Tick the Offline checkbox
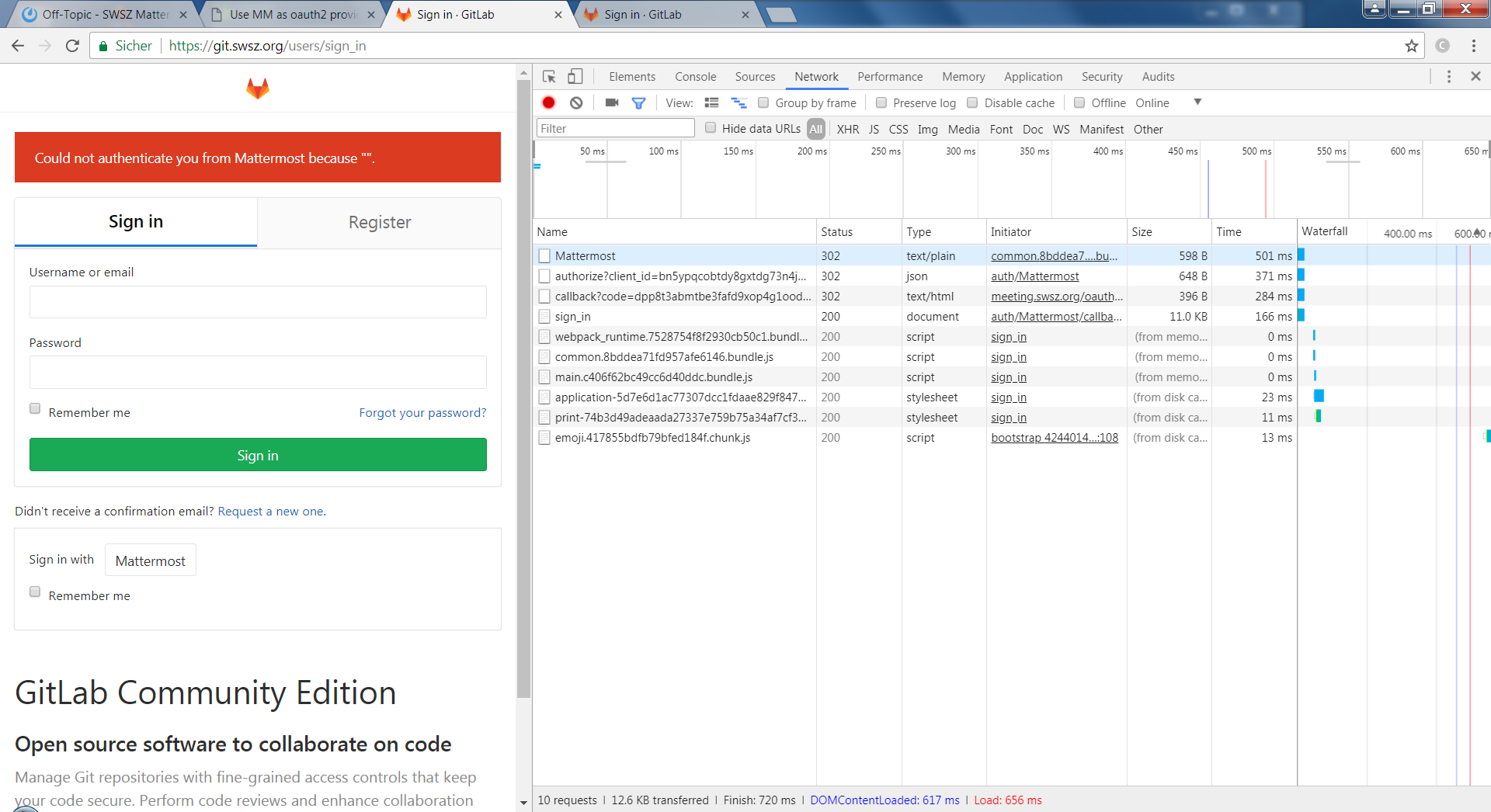 [x=1079, y=102]
